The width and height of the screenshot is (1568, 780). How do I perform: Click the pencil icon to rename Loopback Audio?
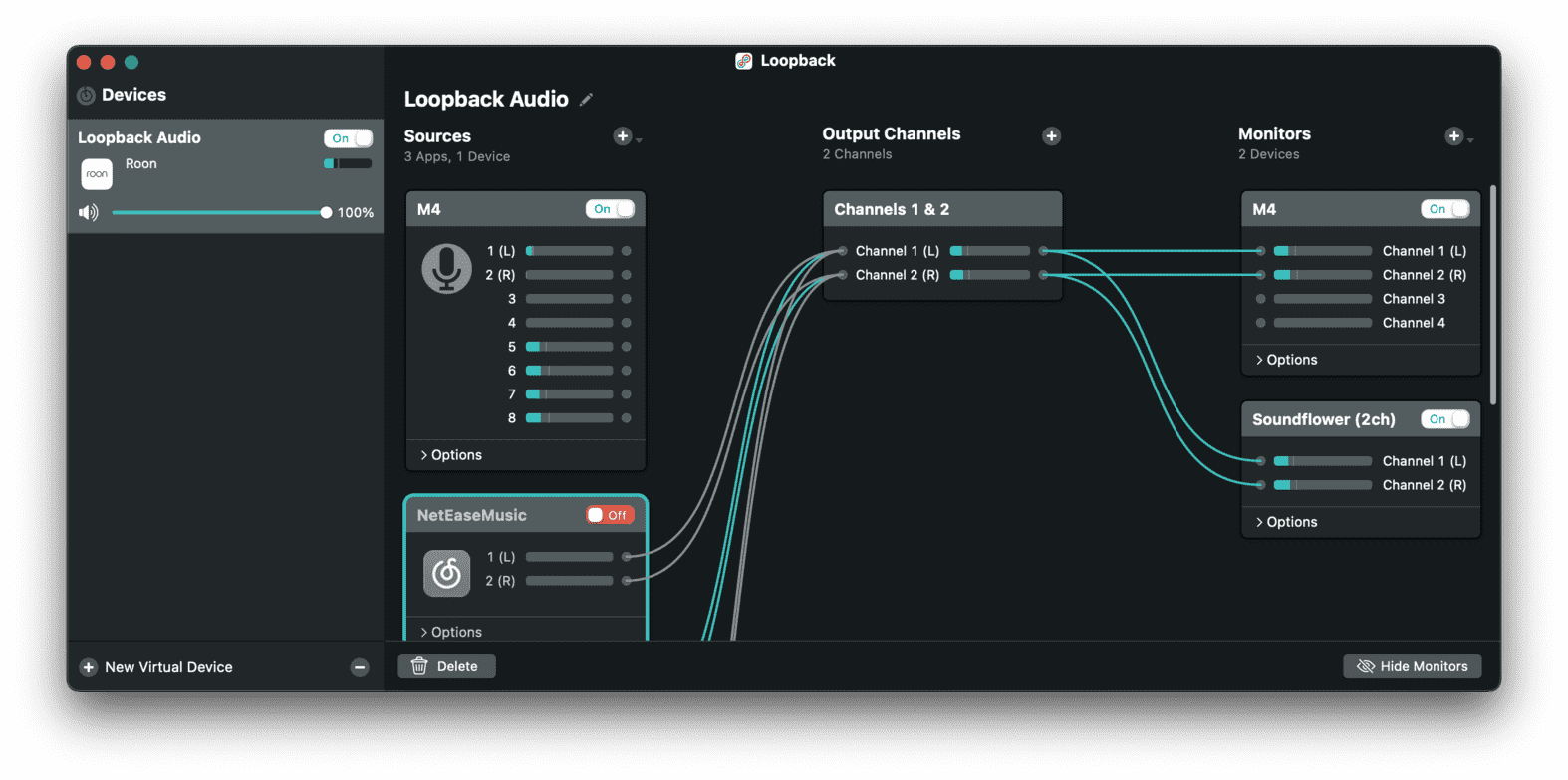[x=587, y=99]
